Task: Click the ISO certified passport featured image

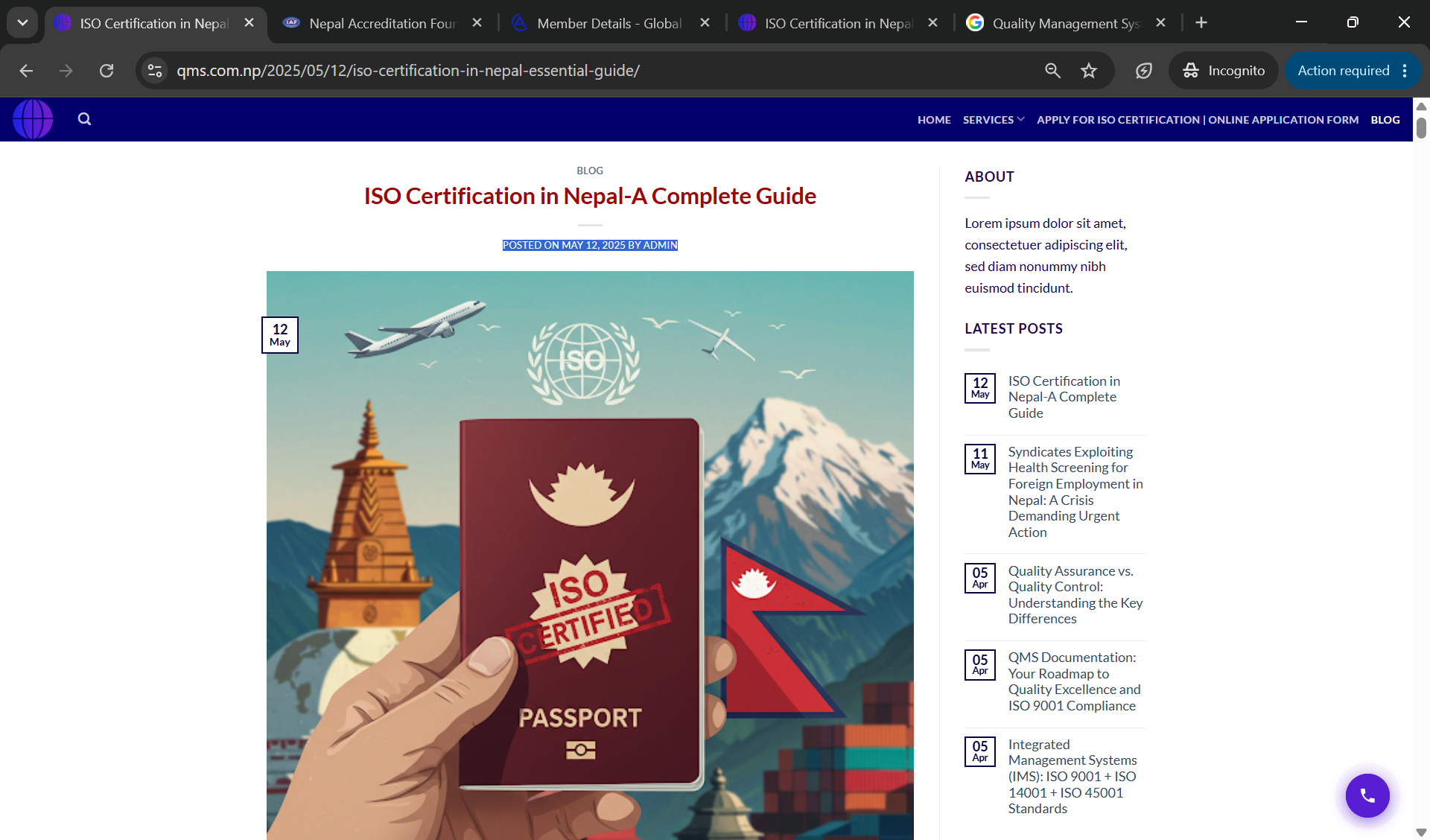Action: 590,556
